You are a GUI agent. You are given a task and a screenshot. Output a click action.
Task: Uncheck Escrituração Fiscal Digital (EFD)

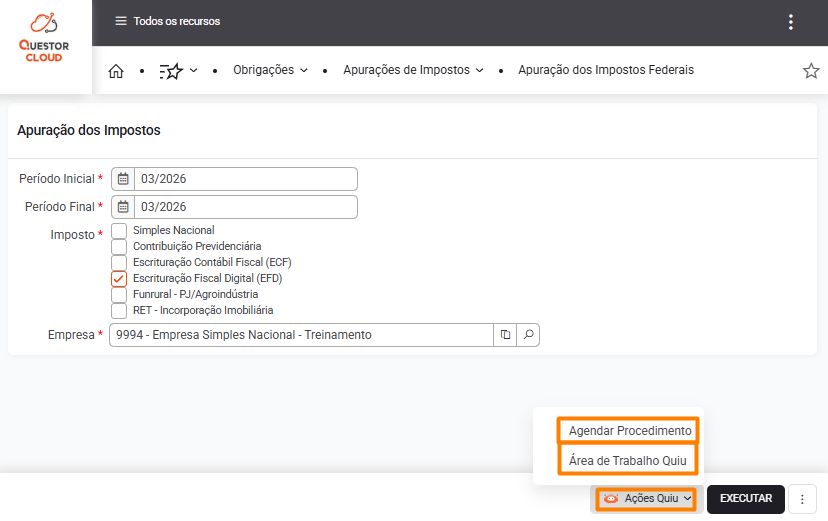click(x=119, y=279)
